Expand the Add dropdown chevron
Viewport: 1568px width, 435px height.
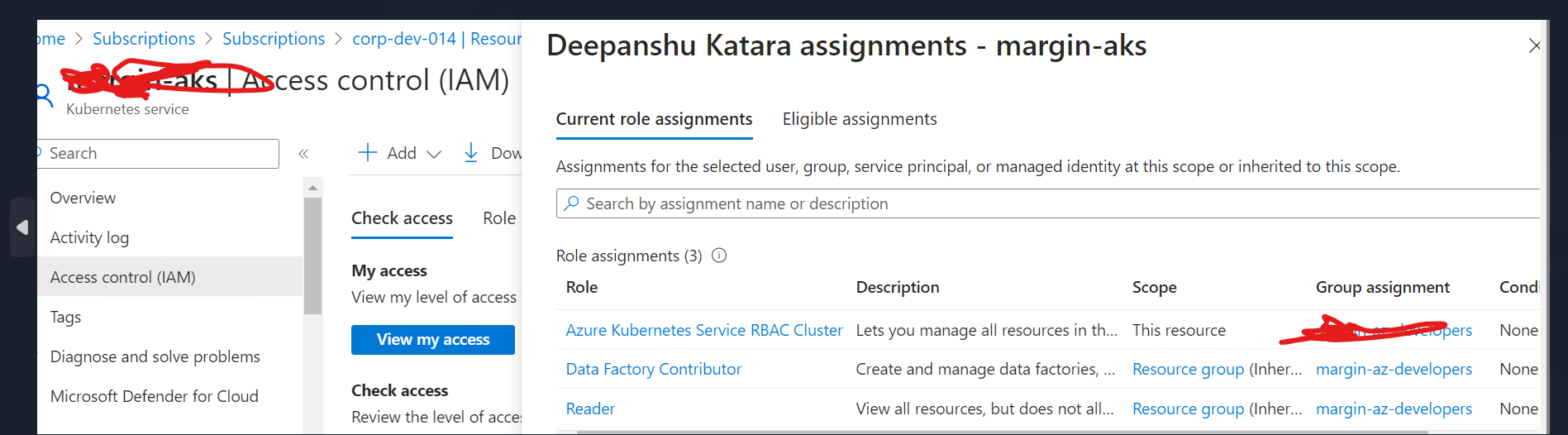pos(434,154)
